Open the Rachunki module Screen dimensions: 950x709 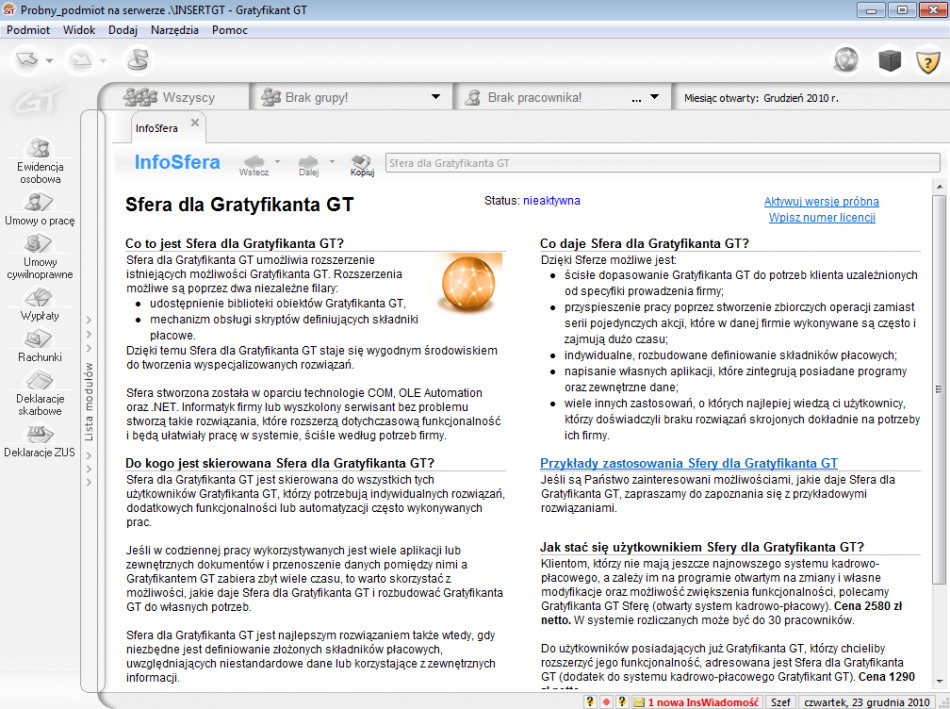(x=39, y=345)
